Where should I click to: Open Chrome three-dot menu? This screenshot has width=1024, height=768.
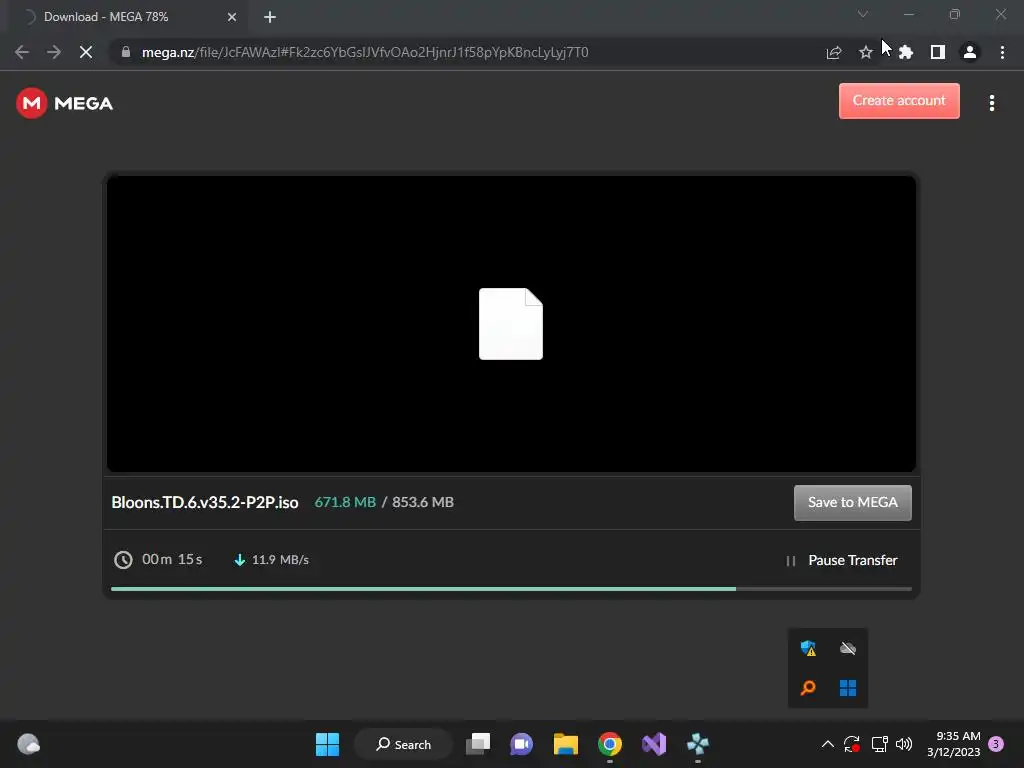tap(1002, 52)
